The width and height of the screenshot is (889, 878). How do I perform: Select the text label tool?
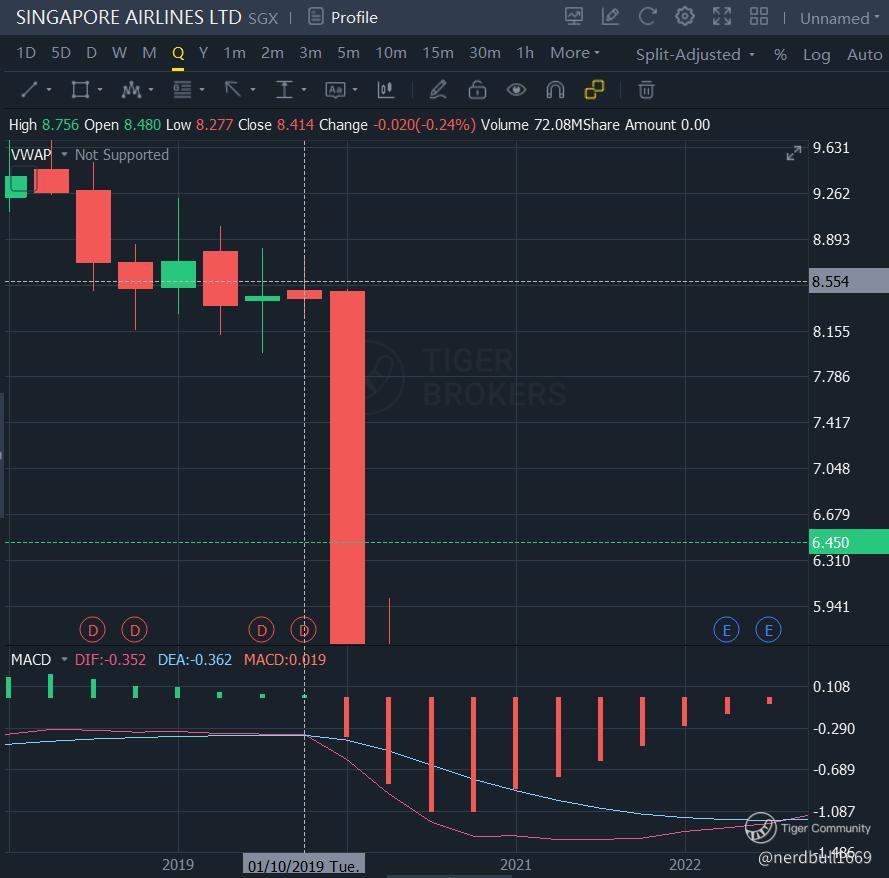tap(335, 90)
